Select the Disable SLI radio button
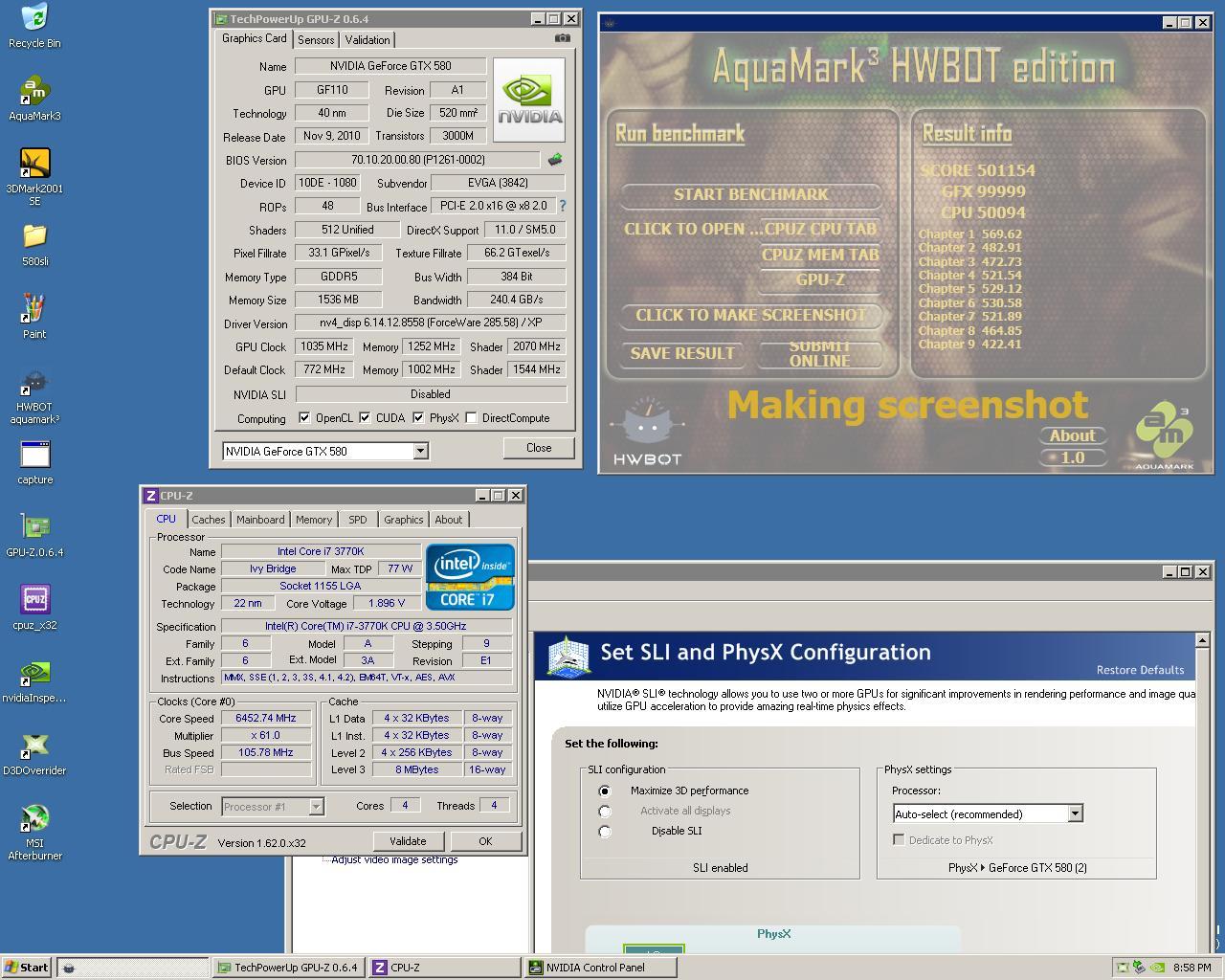This screenshot has height=980, width=1225. pyautogui.click(x=604, y=832)
